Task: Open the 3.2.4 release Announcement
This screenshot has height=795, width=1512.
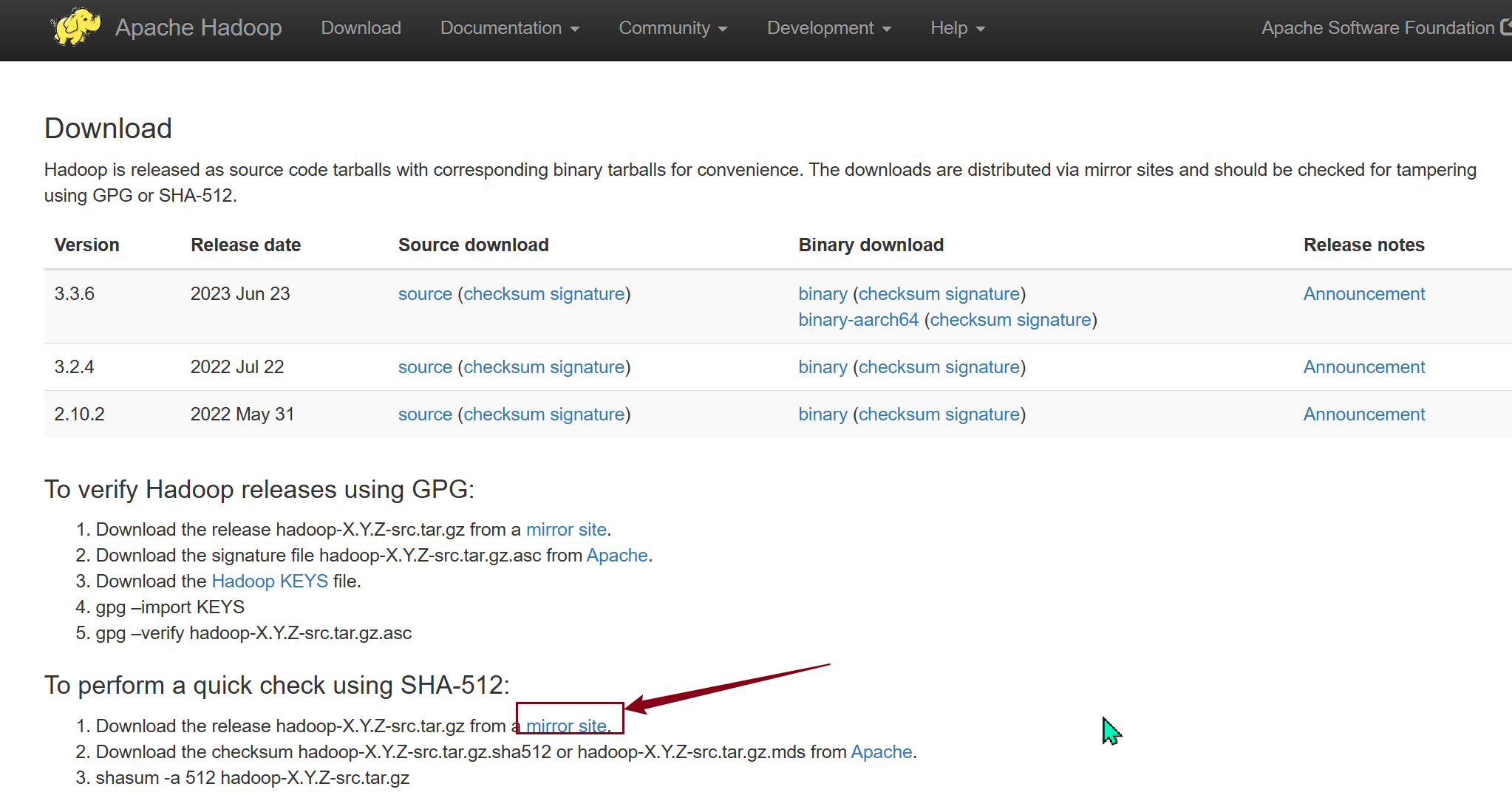Action: pos(1364,367)
